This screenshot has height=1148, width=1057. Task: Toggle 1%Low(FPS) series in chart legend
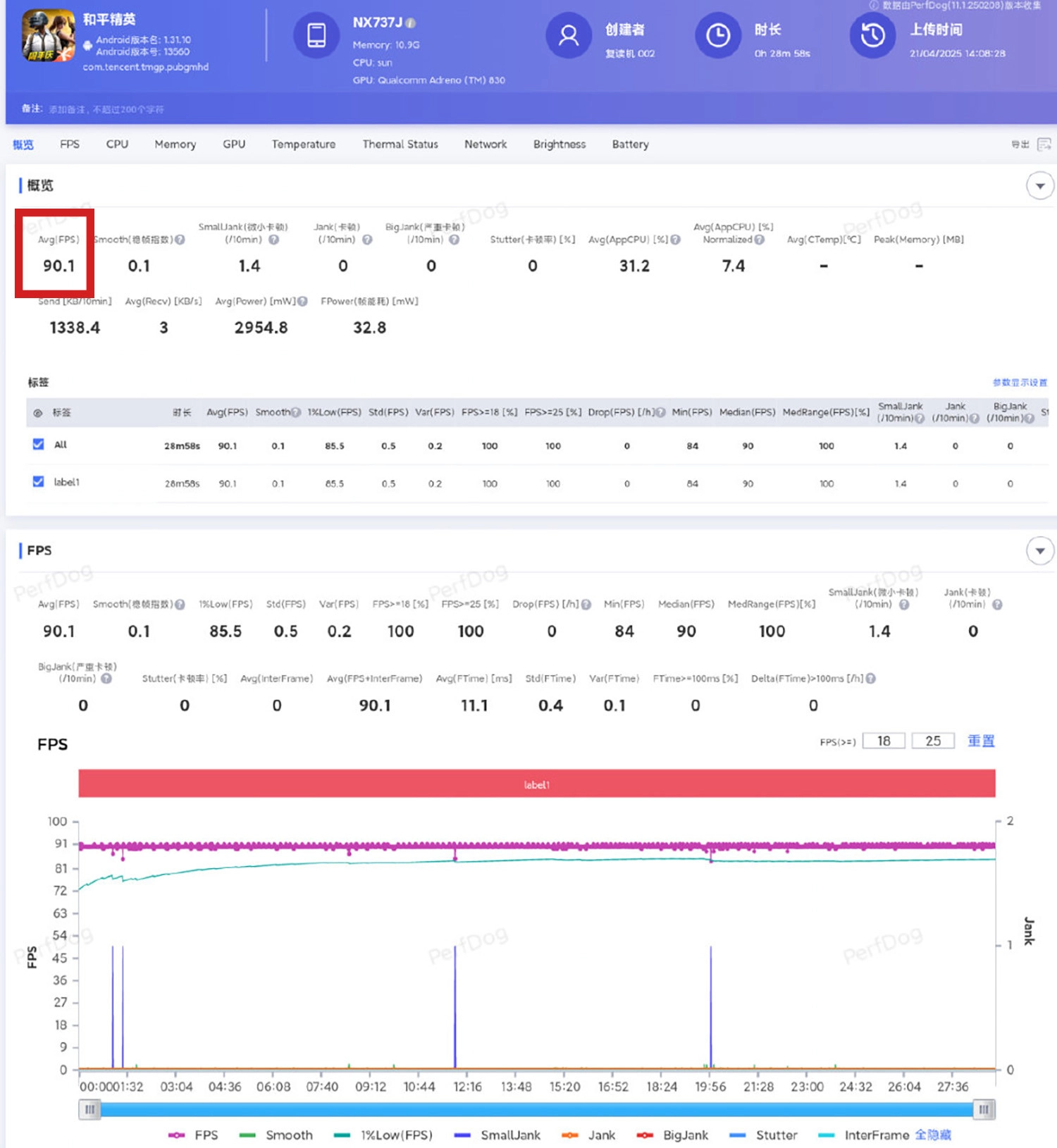coord(383,1135)
